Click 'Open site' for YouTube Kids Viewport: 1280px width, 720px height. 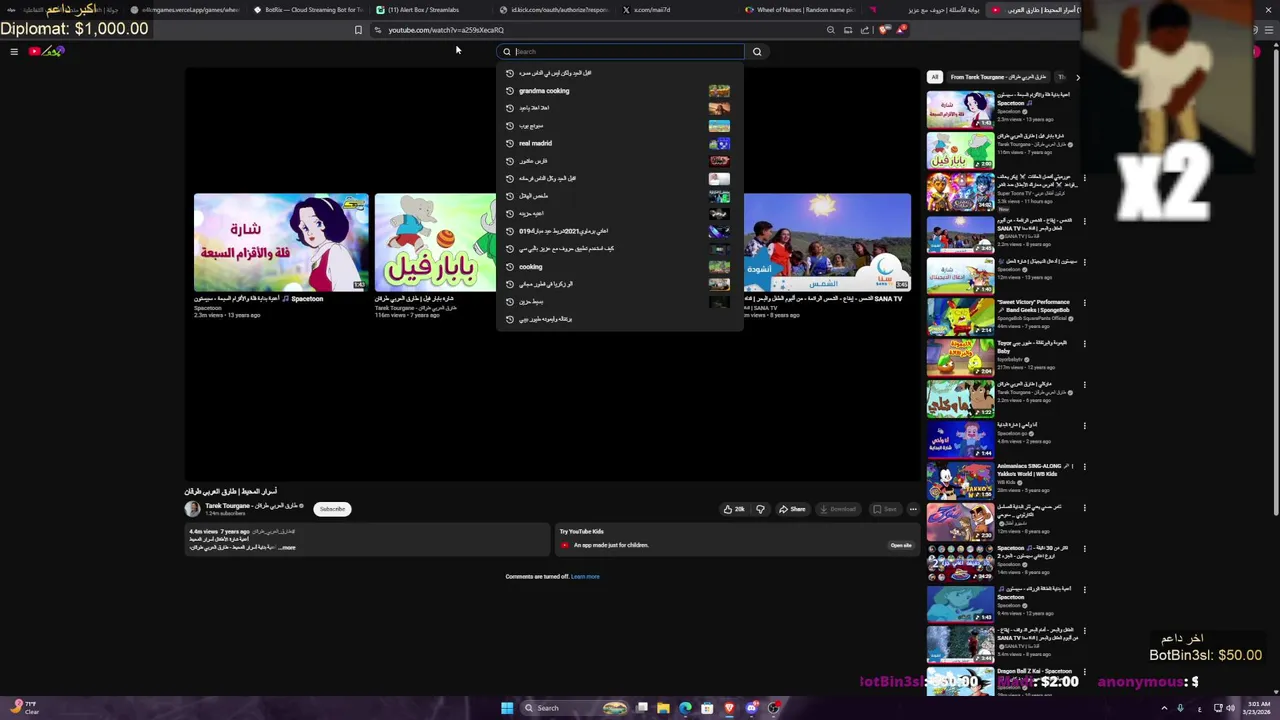pos(901,545)
